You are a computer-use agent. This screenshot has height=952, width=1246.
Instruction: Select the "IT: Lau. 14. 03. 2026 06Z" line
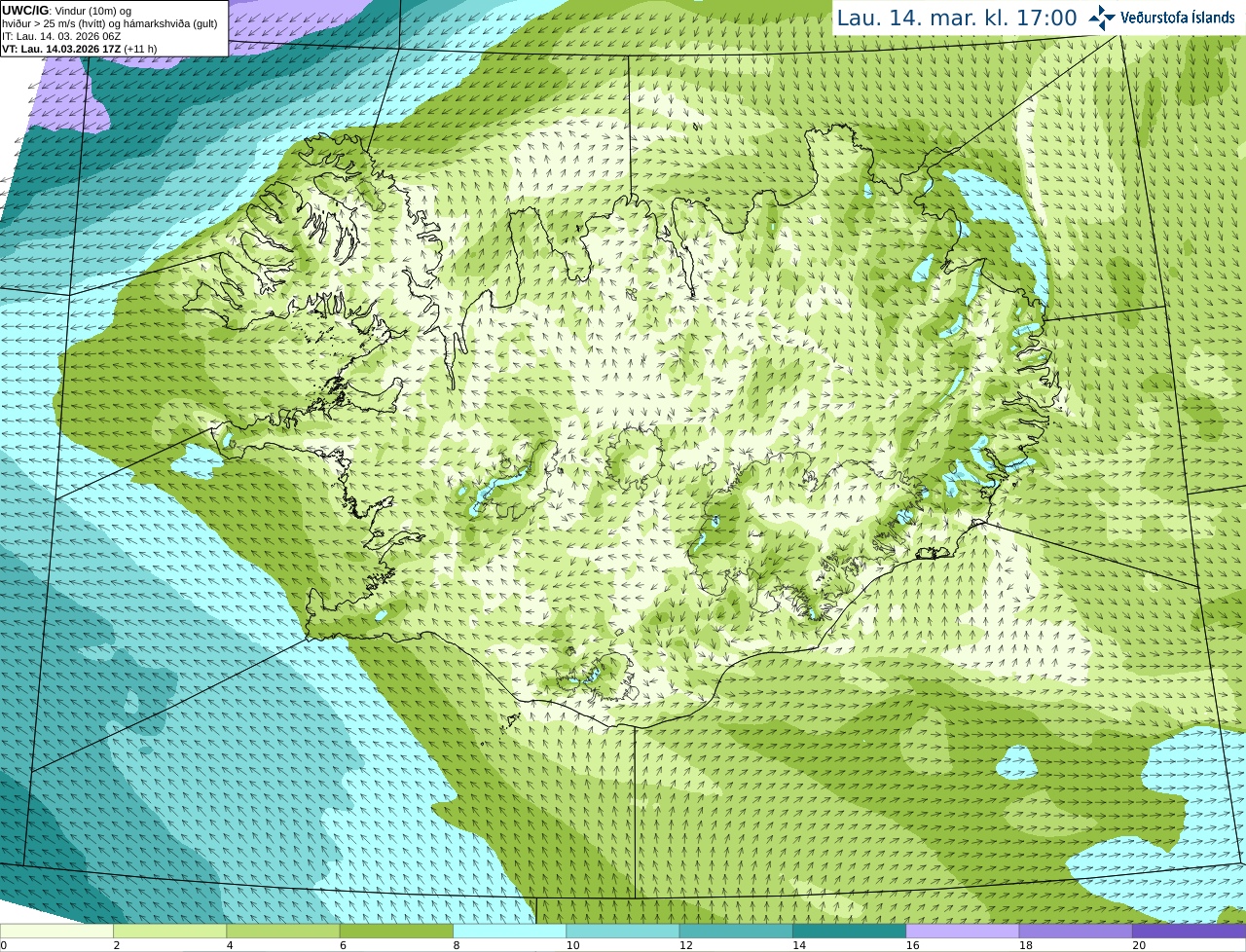[61, 36]
